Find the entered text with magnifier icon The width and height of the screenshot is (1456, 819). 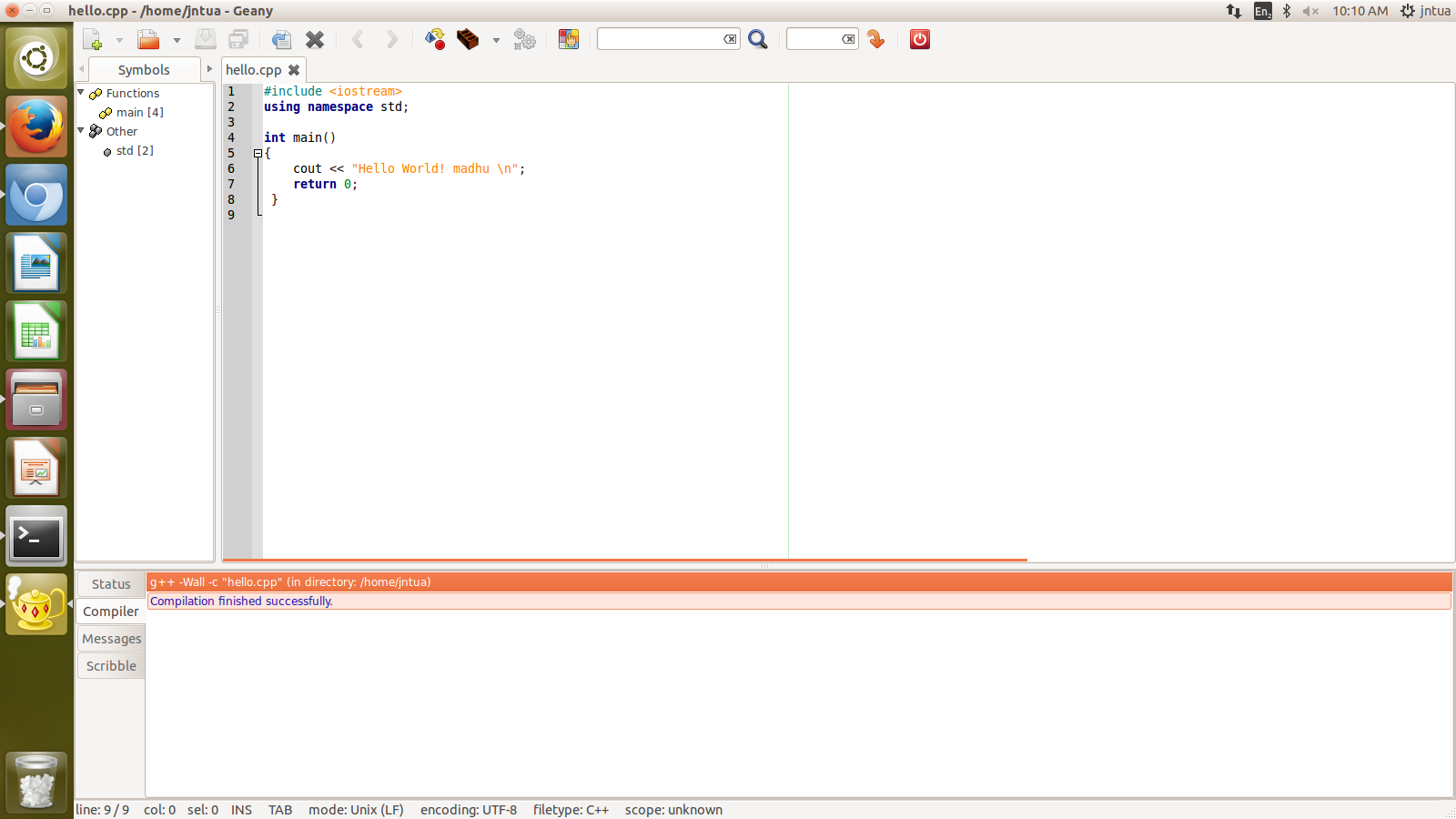pos(758,39)
